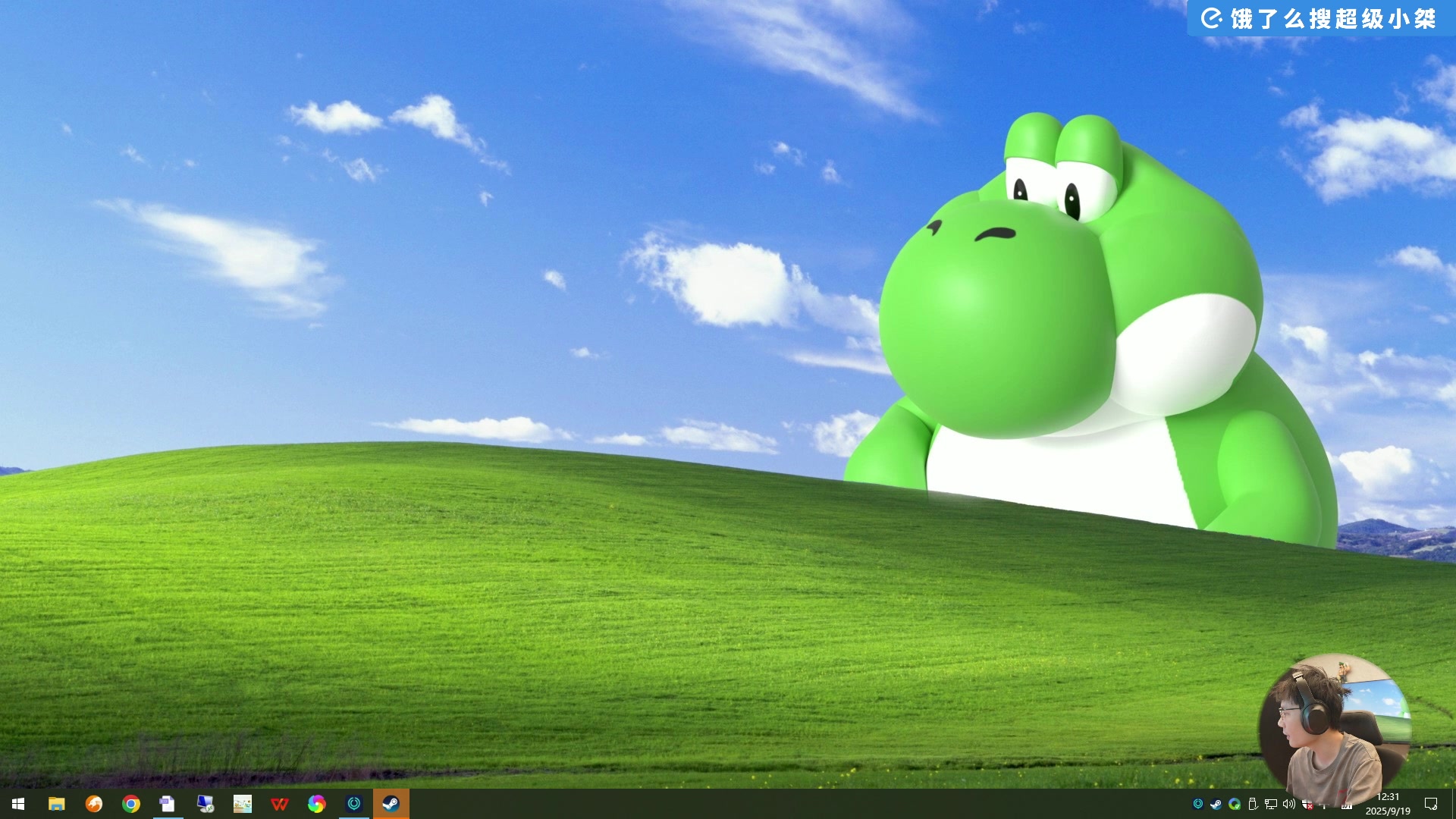Click the streamer's round webcam overlay
The width and height of the screenshot is (1456, 819).
(x=1335, y=730)
